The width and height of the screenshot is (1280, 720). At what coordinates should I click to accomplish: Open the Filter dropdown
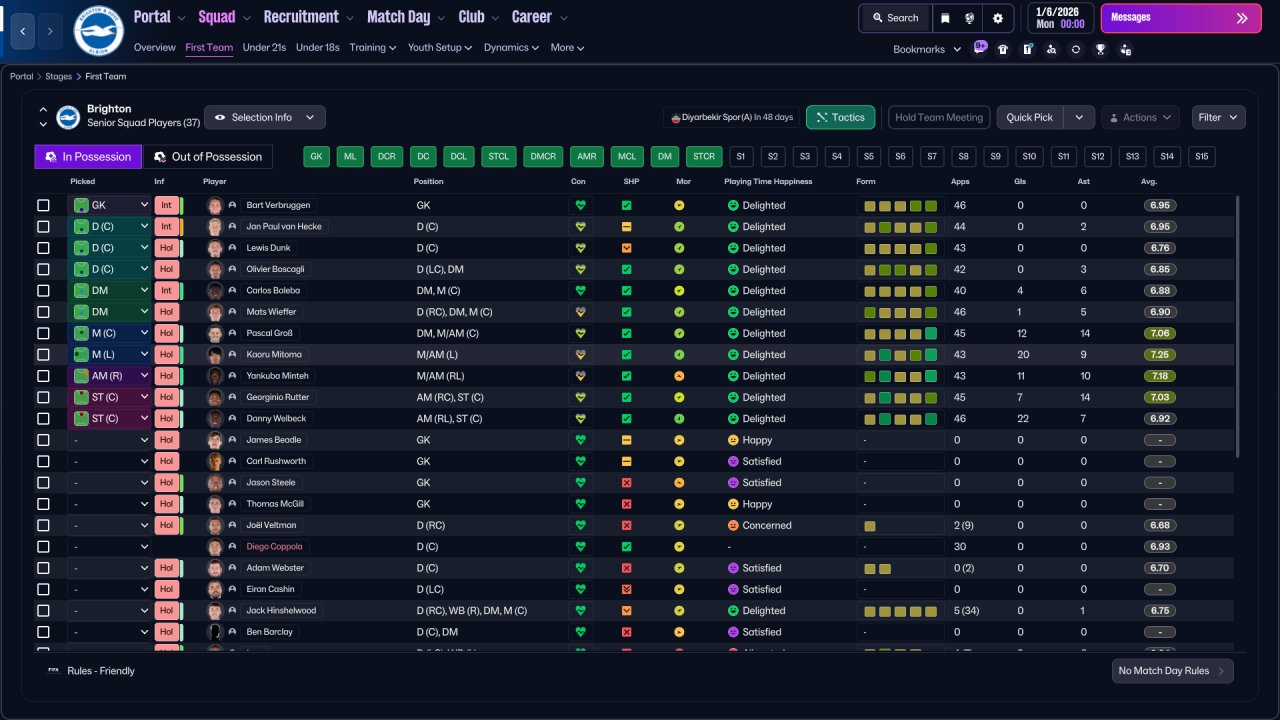tap(1218, 117)
